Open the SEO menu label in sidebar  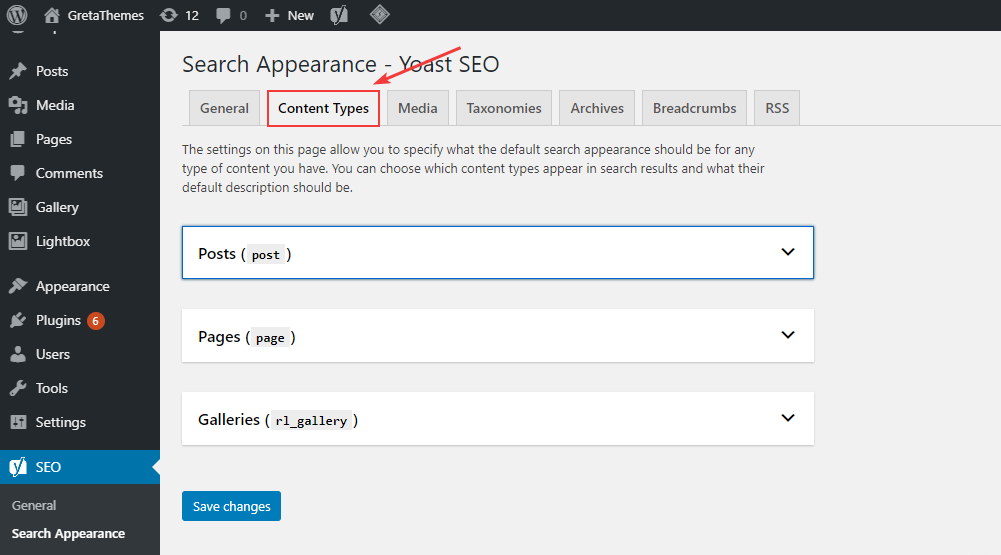point(48,467)
